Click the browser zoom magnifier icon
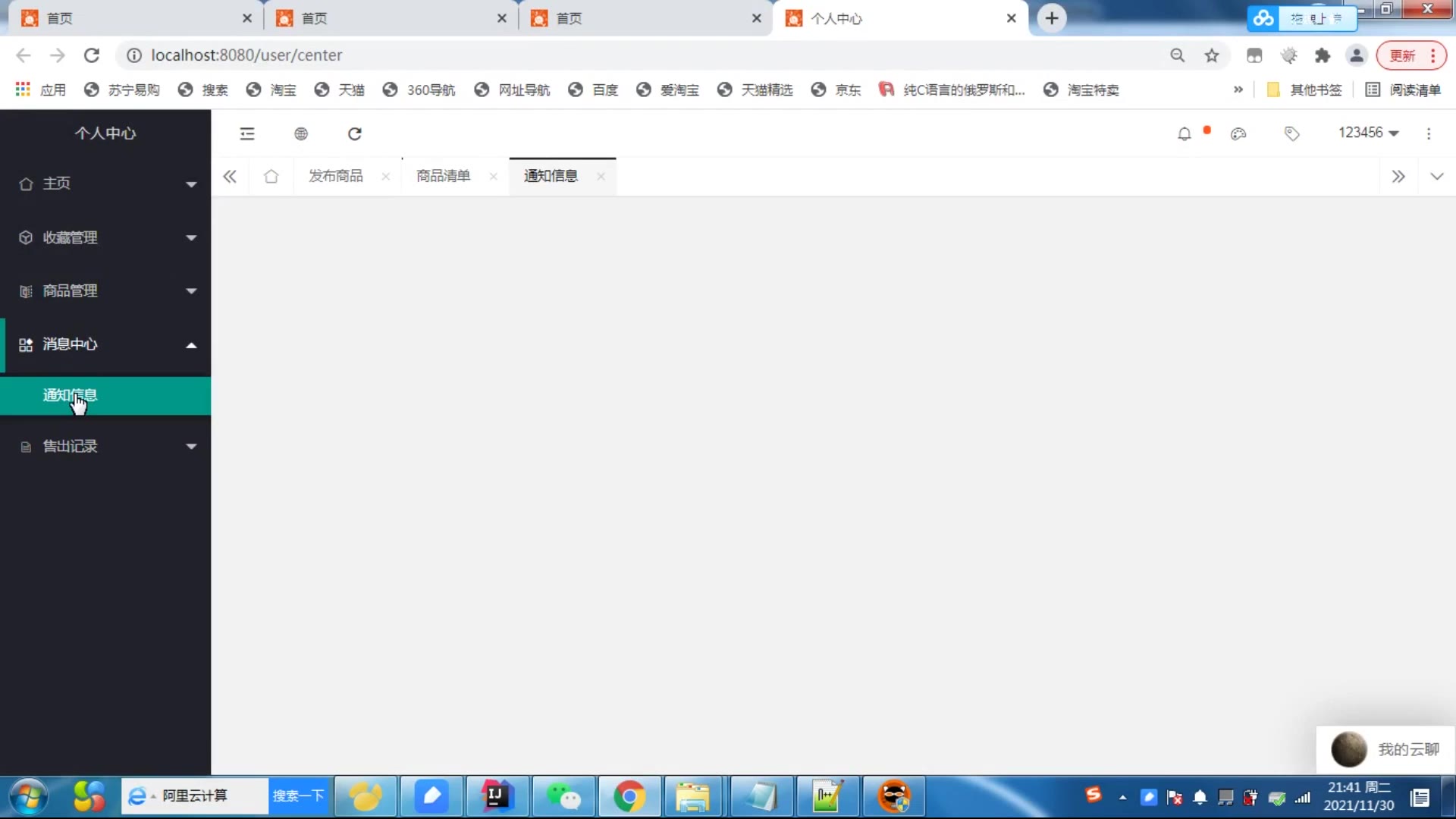Image resolution: width=1456 pixels, height=819 pixels. point(1178,55)
